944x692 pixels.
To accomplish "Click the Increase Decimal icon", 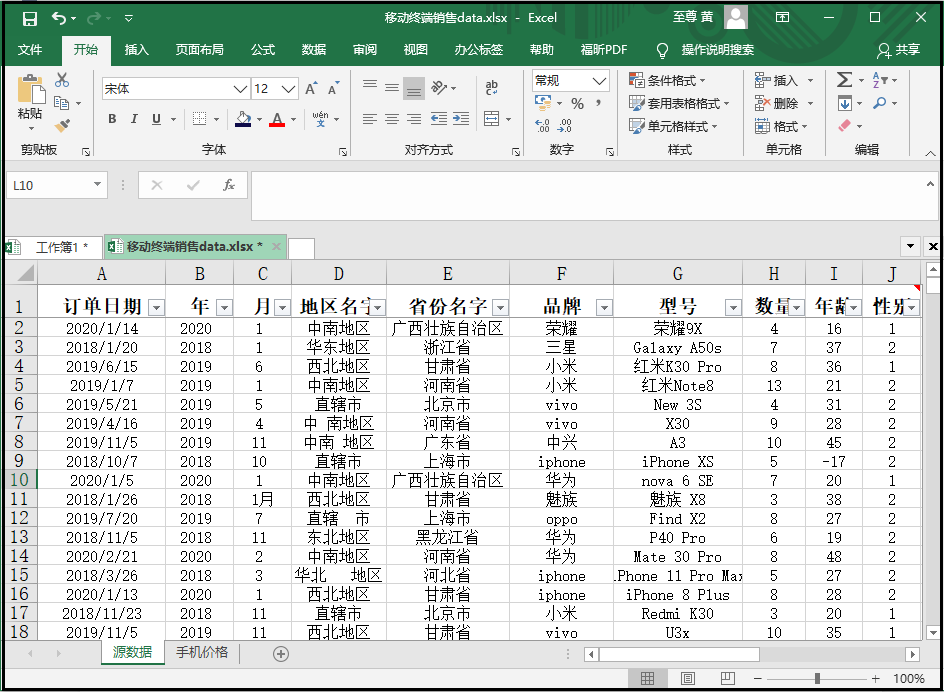I will tap(542, 125).
